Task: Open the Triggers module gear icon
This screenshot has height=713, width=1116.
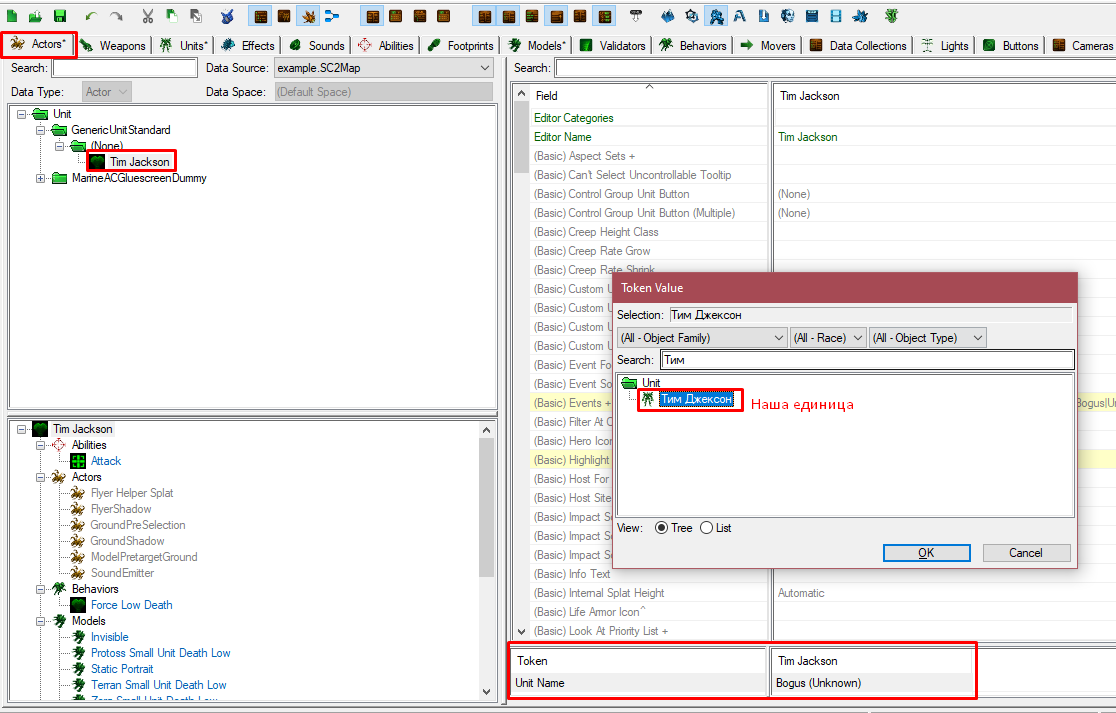Action: [x=692, y=16]
